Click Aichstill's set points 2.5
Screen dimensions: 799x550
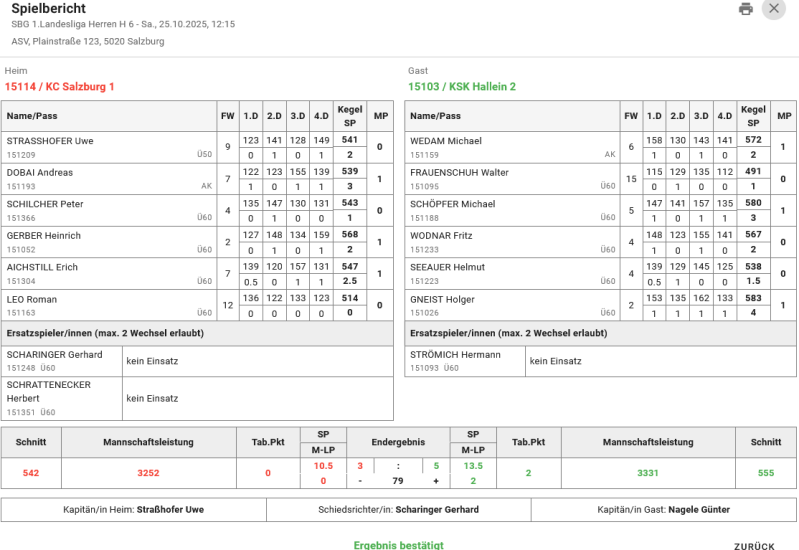350,281
